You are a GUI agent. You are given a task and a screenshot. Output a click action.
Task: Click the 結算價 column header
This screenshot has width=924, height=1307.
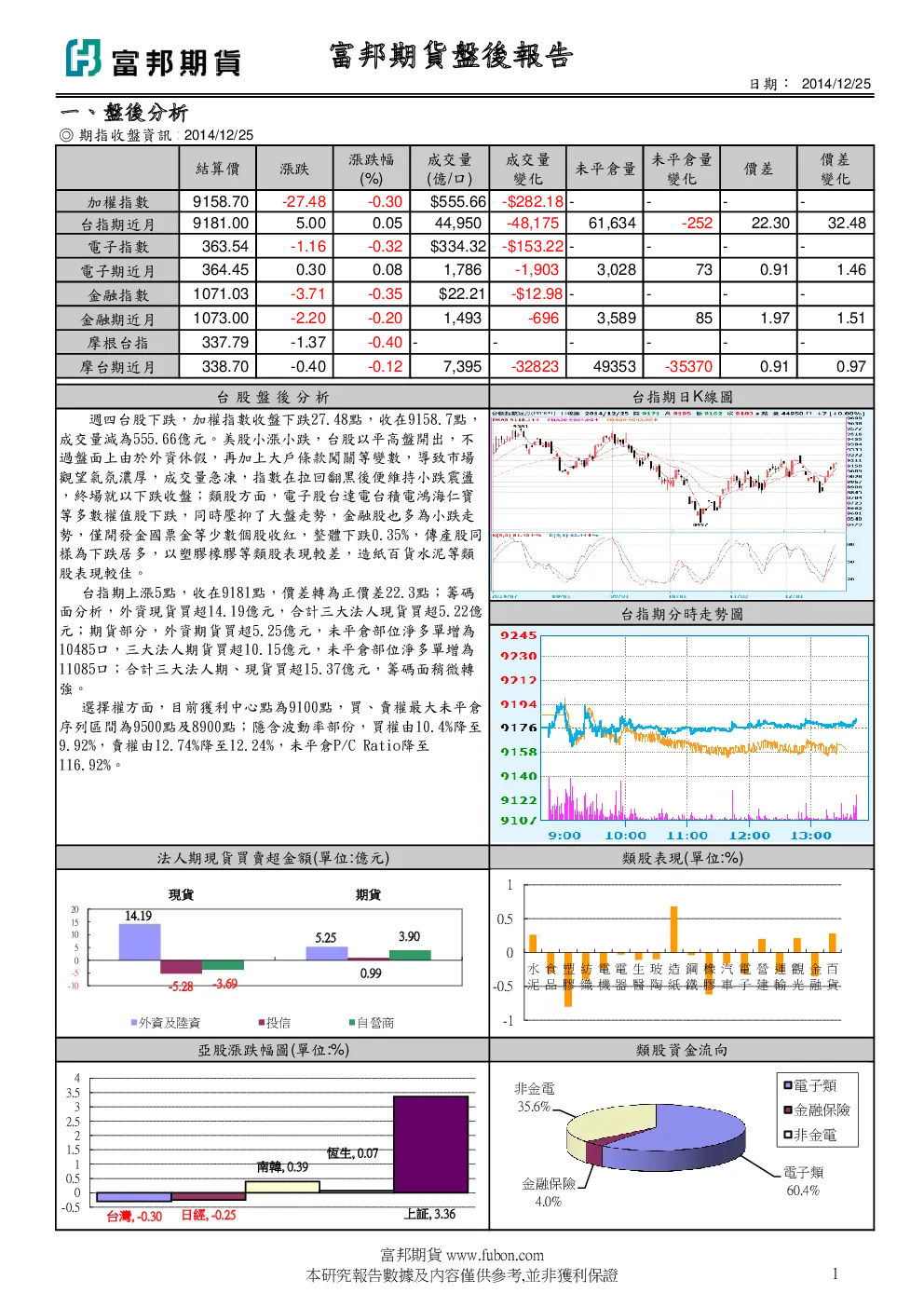click(217, 169)
